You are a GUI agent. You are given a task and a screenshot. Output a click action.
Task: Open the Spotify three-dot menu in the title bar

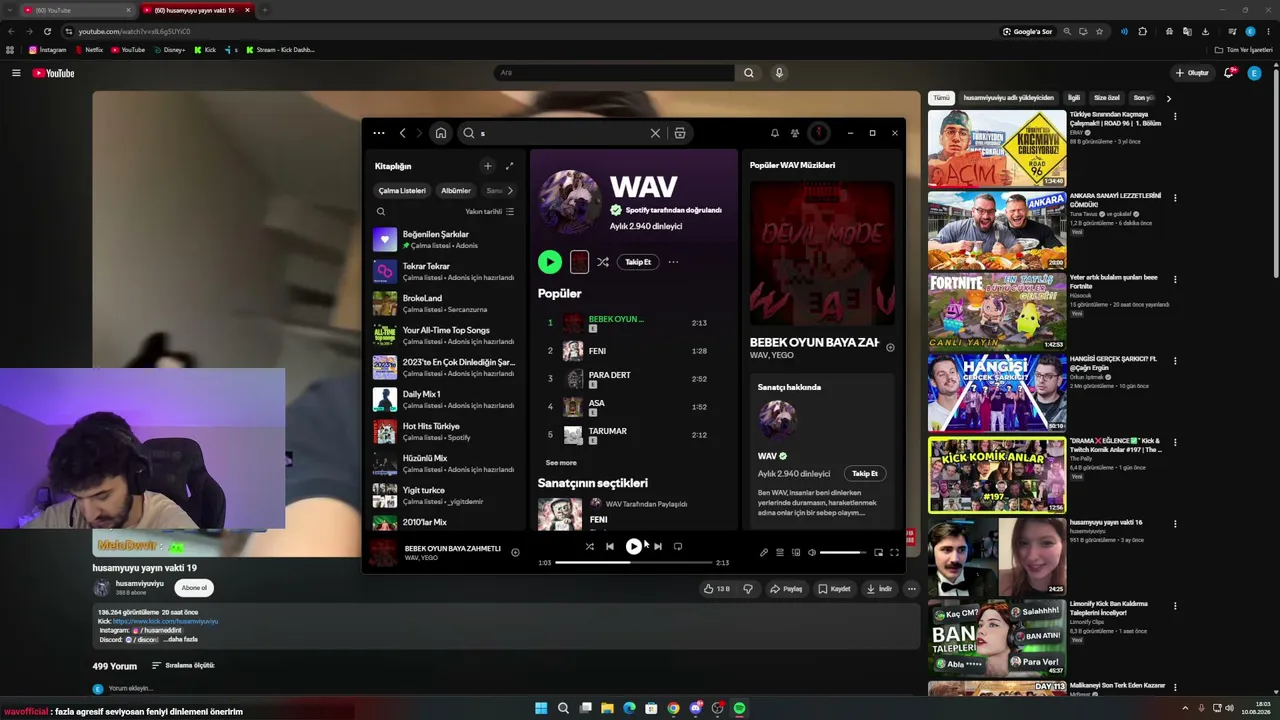(378, 133)
